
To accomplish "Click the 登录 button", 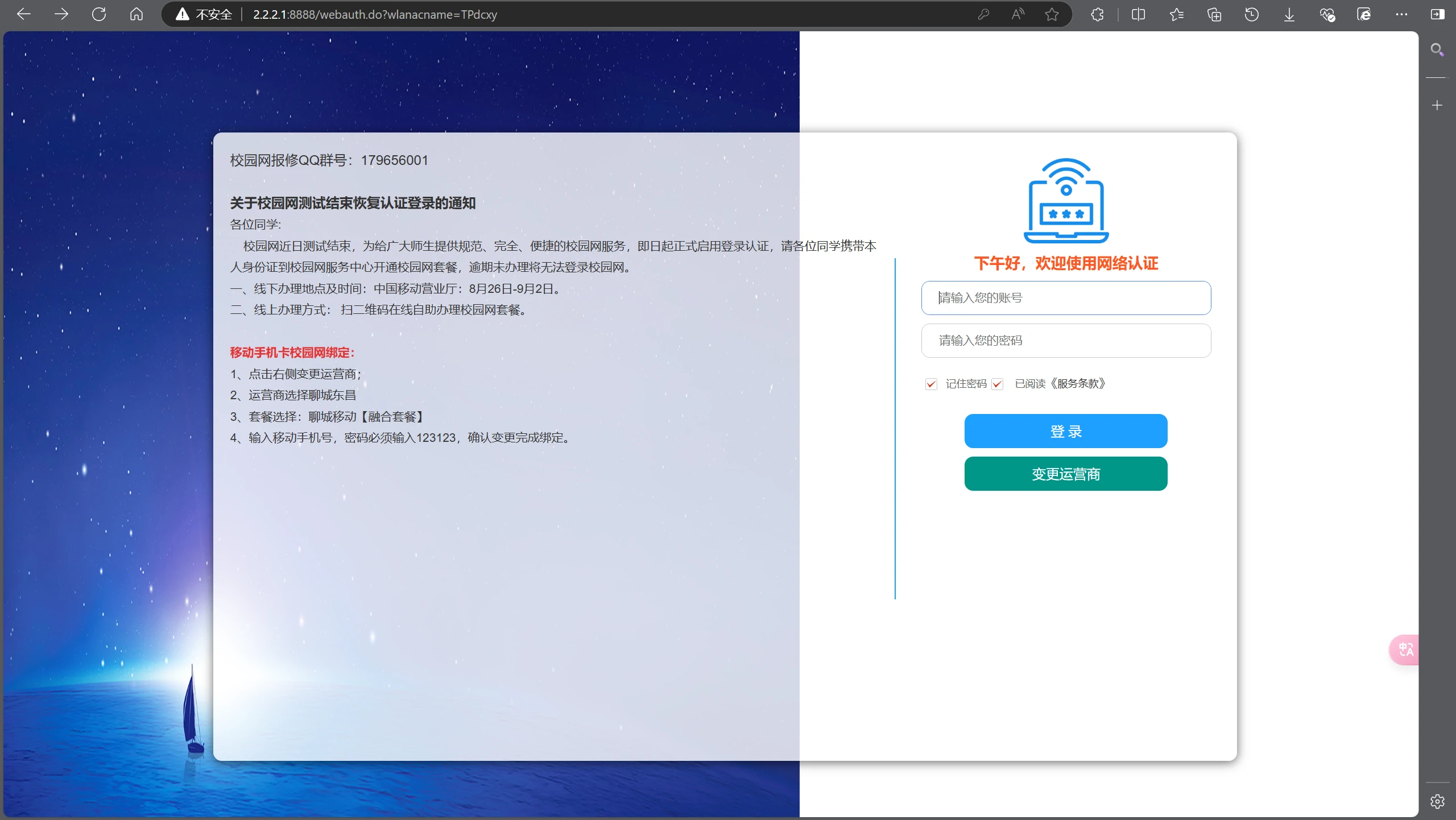I will click(x=1065, y=430).
